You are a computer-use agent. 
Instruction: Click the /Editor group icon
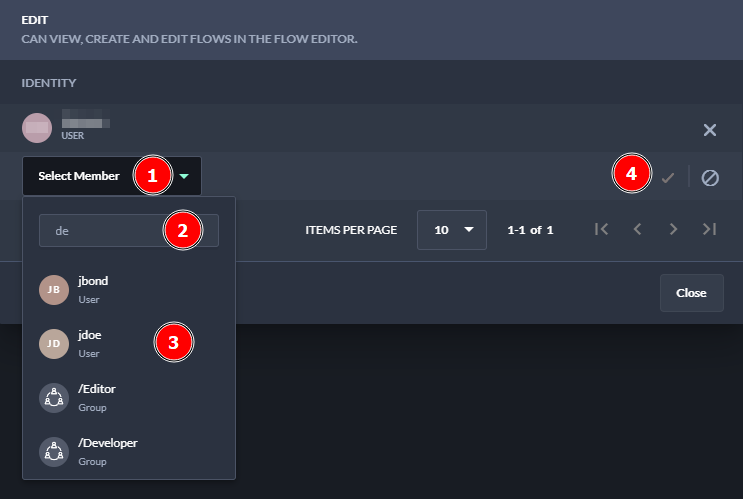pyautogui.click(x=54, y=397)
